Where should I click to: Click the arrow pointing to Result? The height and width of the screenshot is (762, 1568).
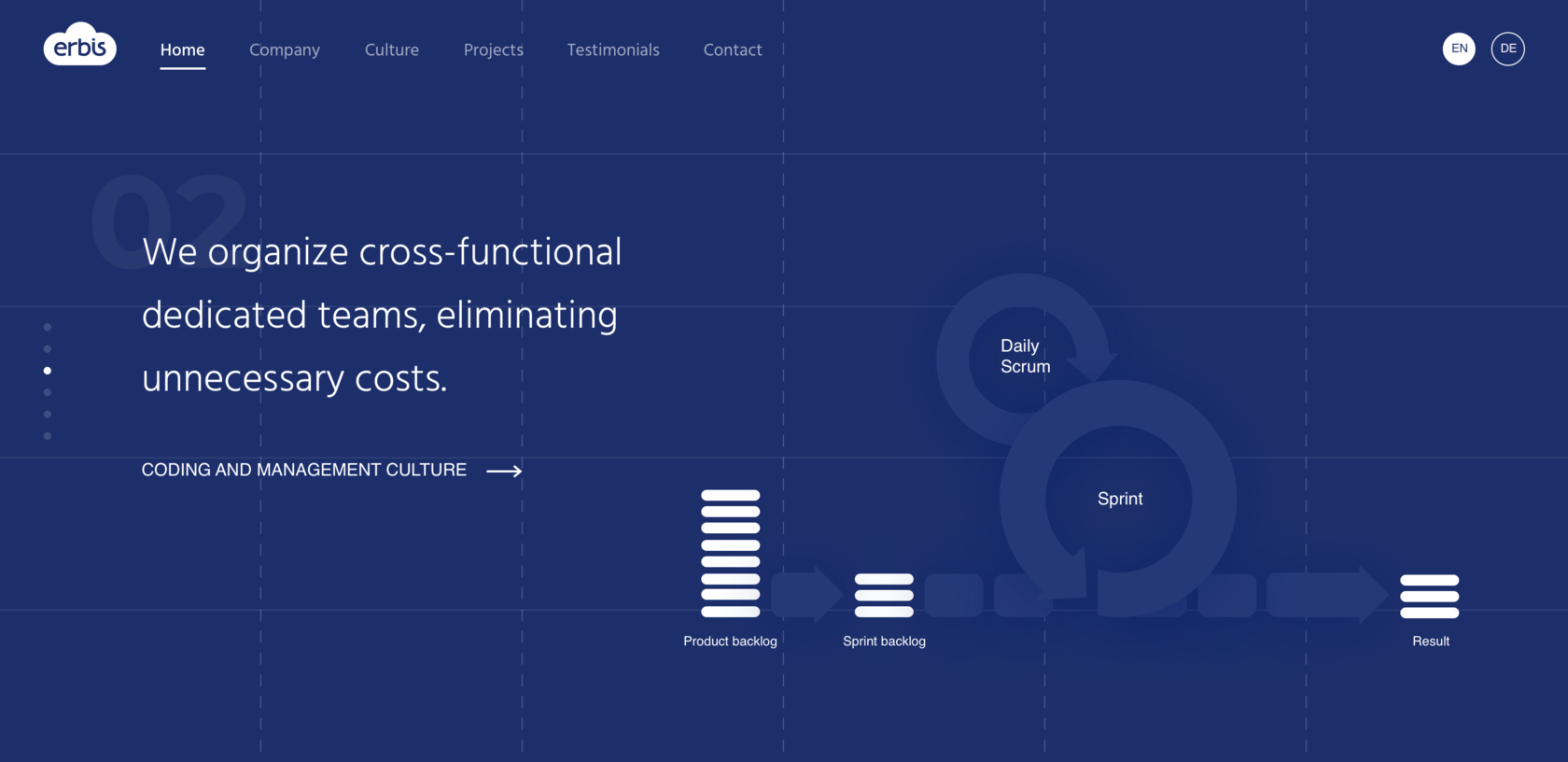(1327, 595)
